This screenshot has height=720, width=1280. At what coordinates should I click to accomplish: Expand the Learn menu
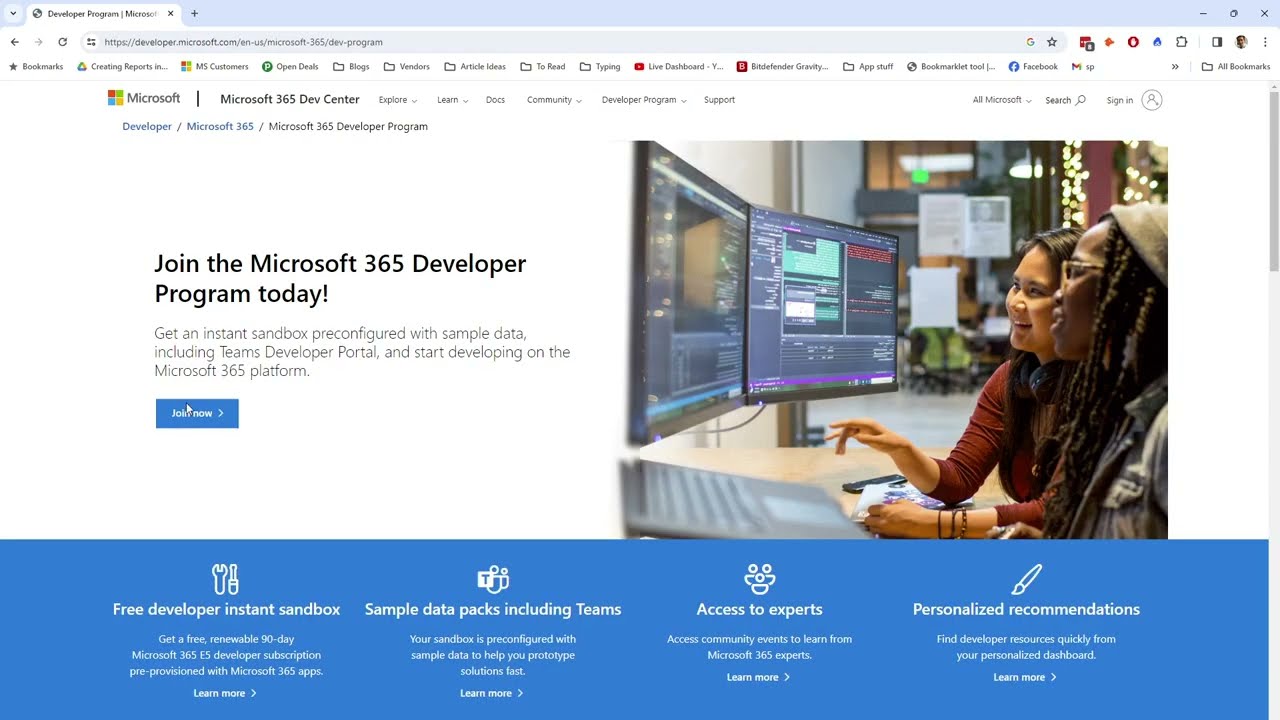click(452, 100)
